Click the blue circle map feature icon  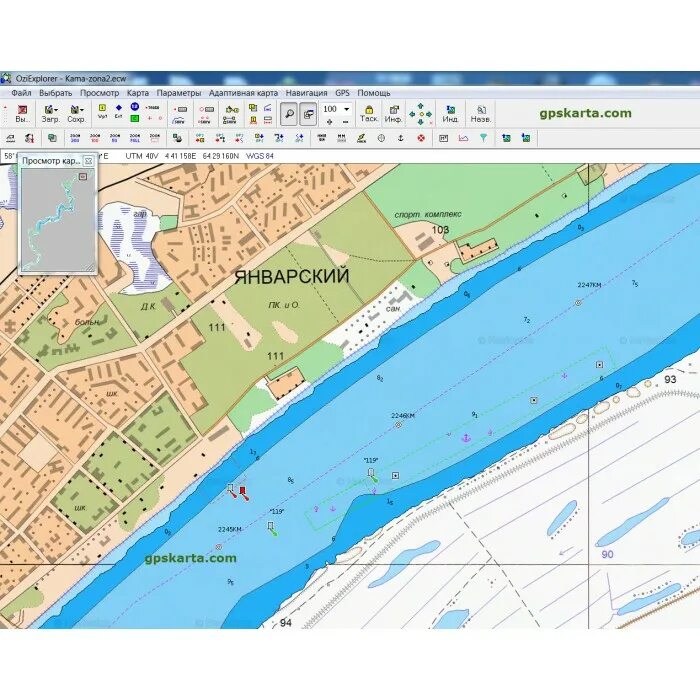click(x=134, y=107)
